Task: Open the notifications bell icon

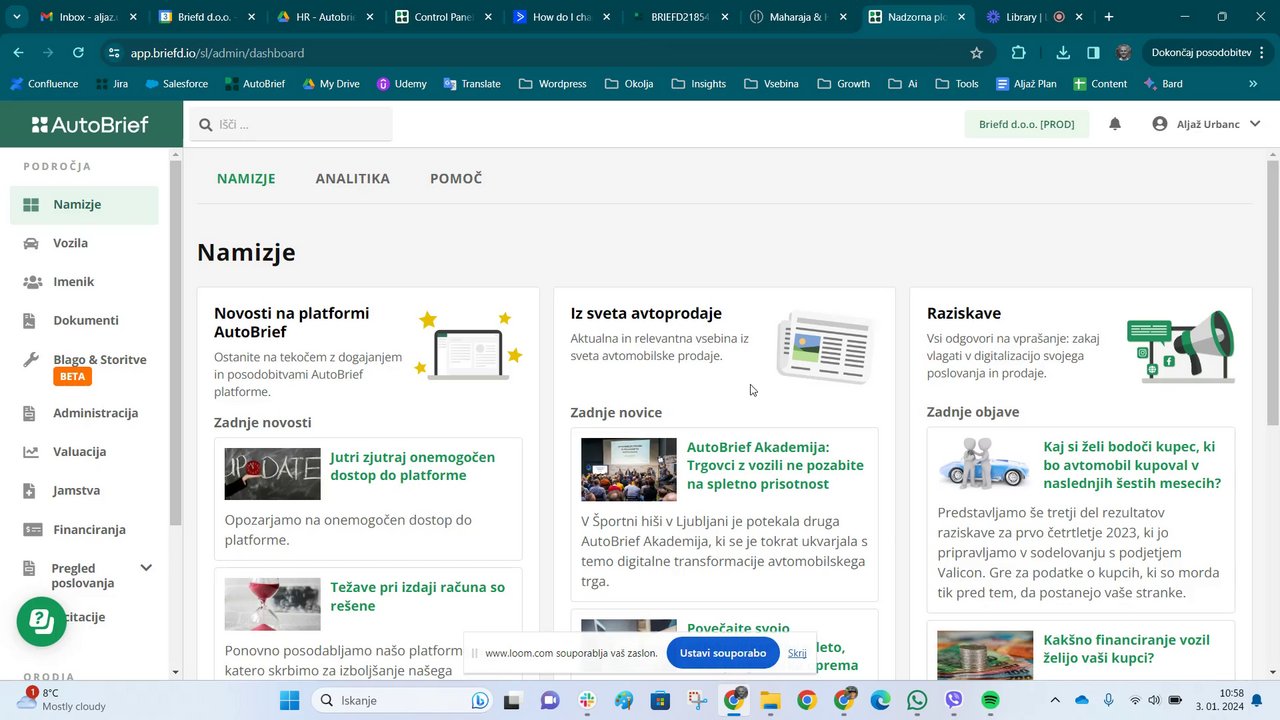Action: tap(1115, 124)
